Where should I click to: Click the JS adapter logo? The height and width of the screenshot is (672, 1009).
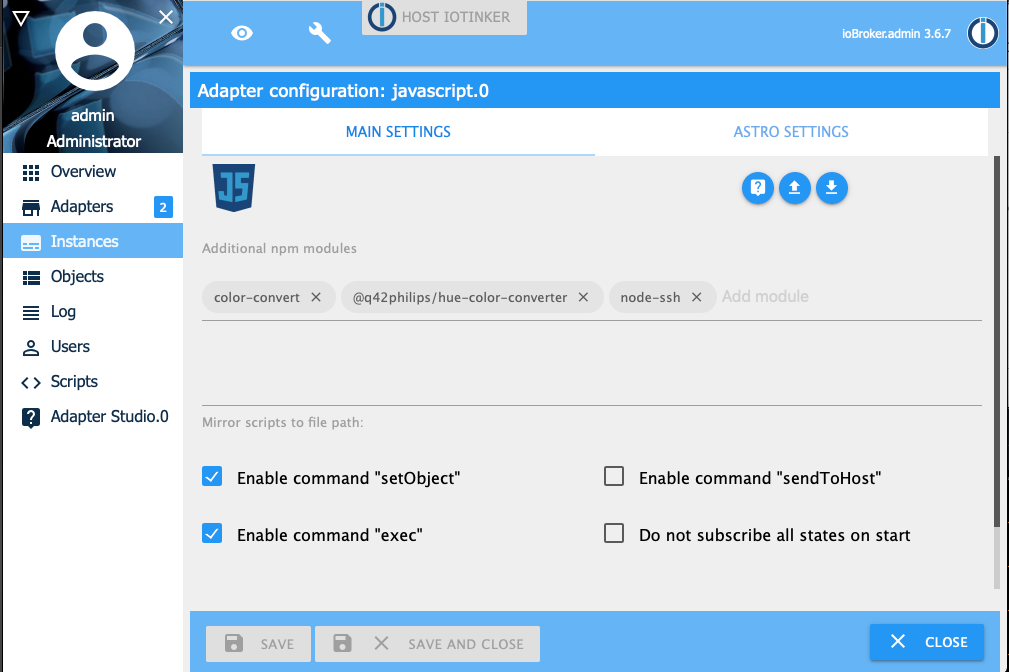click(x=234, y=187)
